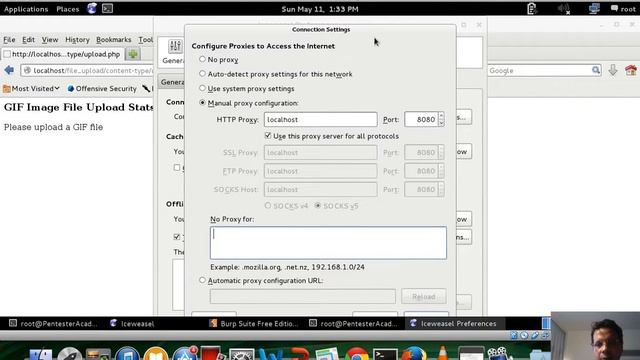The height and width of the screenshot is (360, 640).
Task: Open the Most Visited bookmarks dropdown
Action: 31,89
